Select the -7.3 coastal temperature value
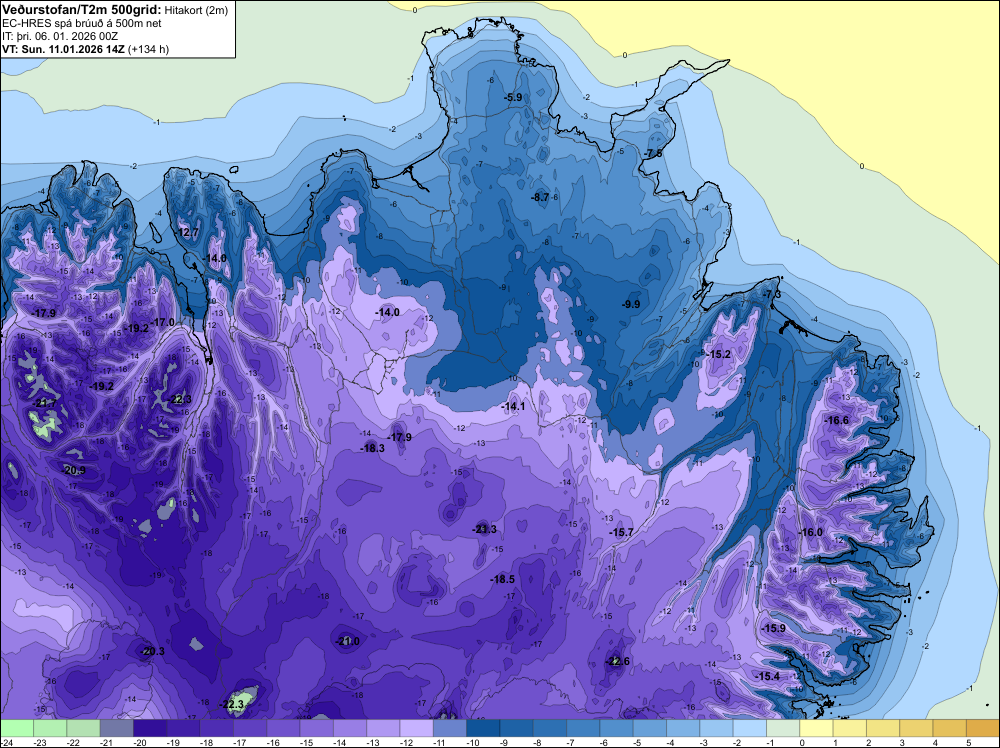This screenshot has height=748, width=1000. click(772, 295)
